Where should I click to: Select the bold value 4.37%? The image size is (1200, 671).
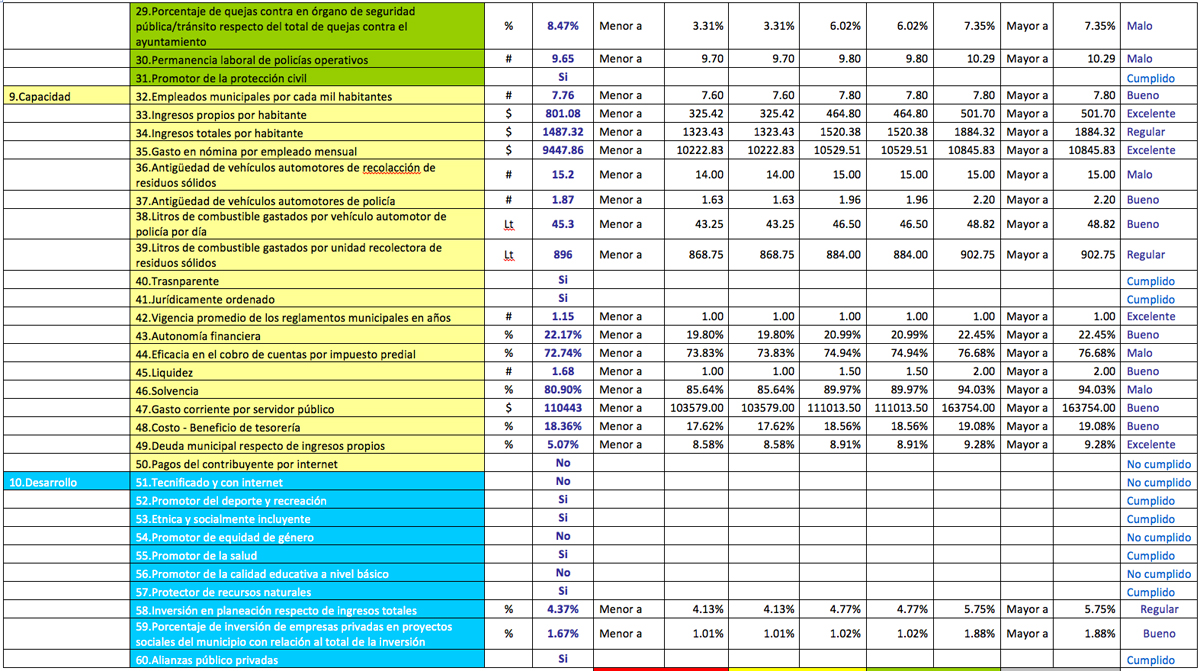(563, 610)
